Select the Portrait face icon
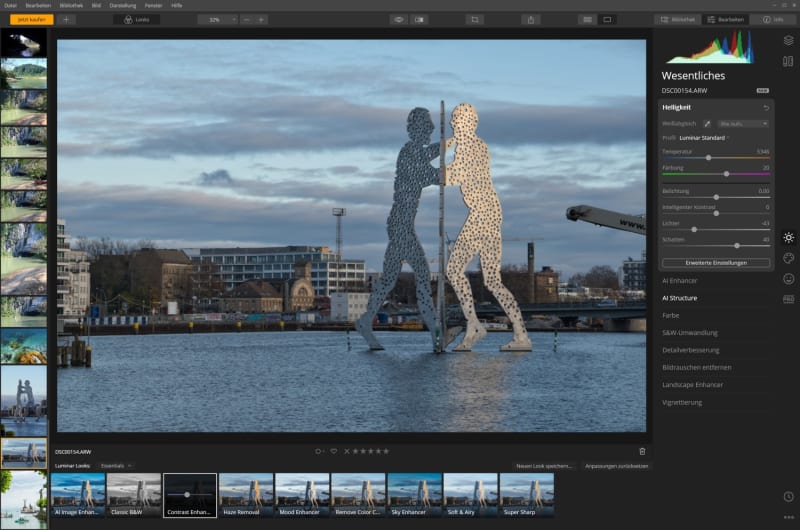Viewport: 800px width, 530px height. pyautogui.click(x=788, y=279)
